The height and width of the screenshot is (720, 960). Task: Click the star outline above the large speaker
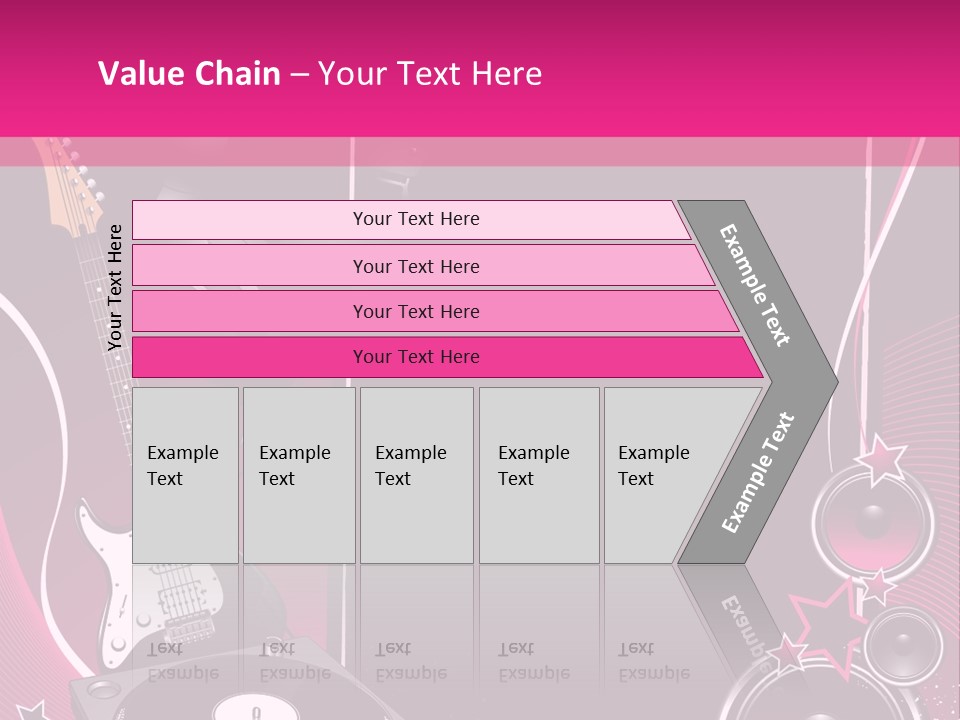(880, 457)
